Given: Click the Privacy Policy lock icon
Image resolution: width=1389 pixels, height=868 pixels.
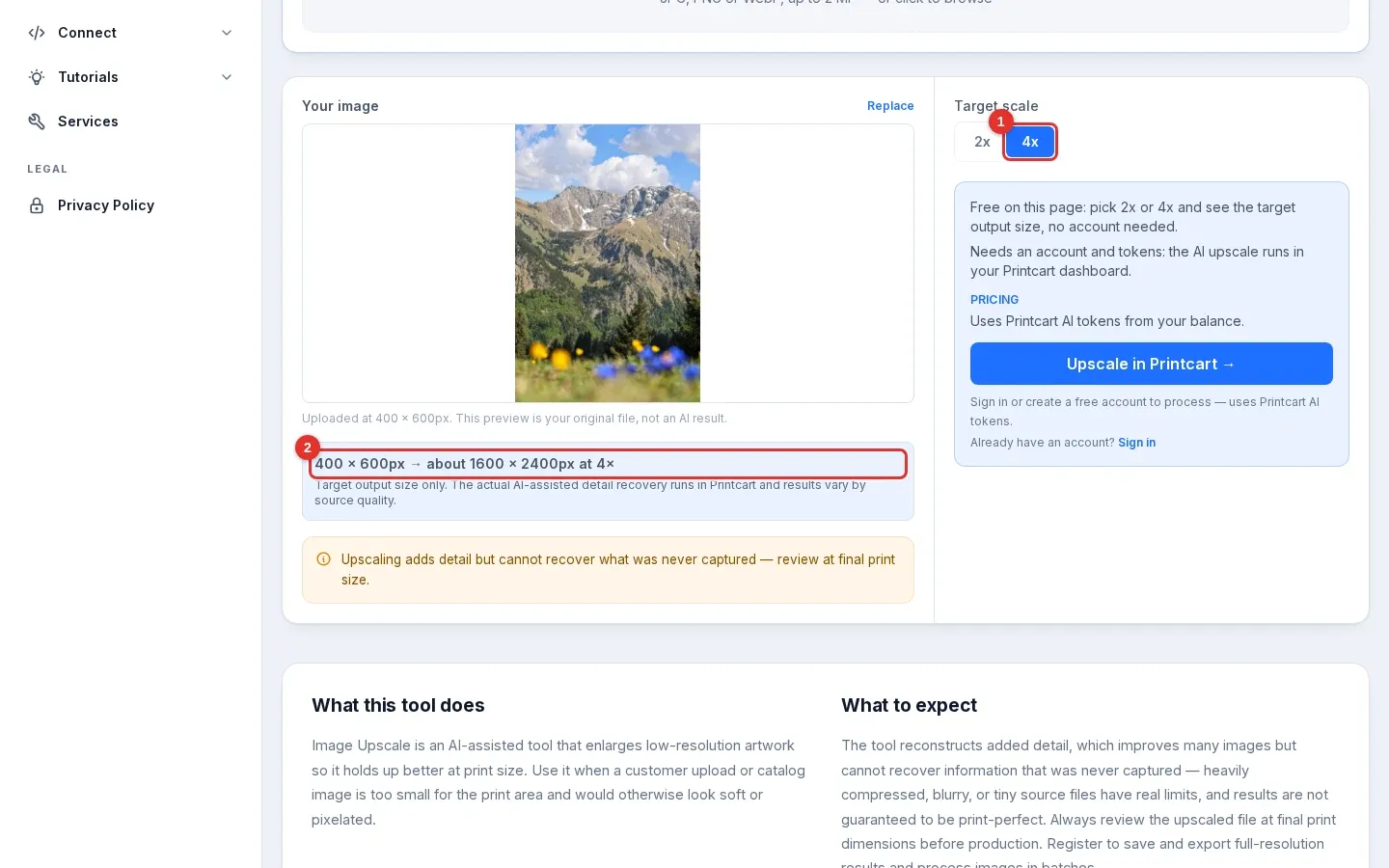Looking at the screenshot, I should [x=37, y=205].
